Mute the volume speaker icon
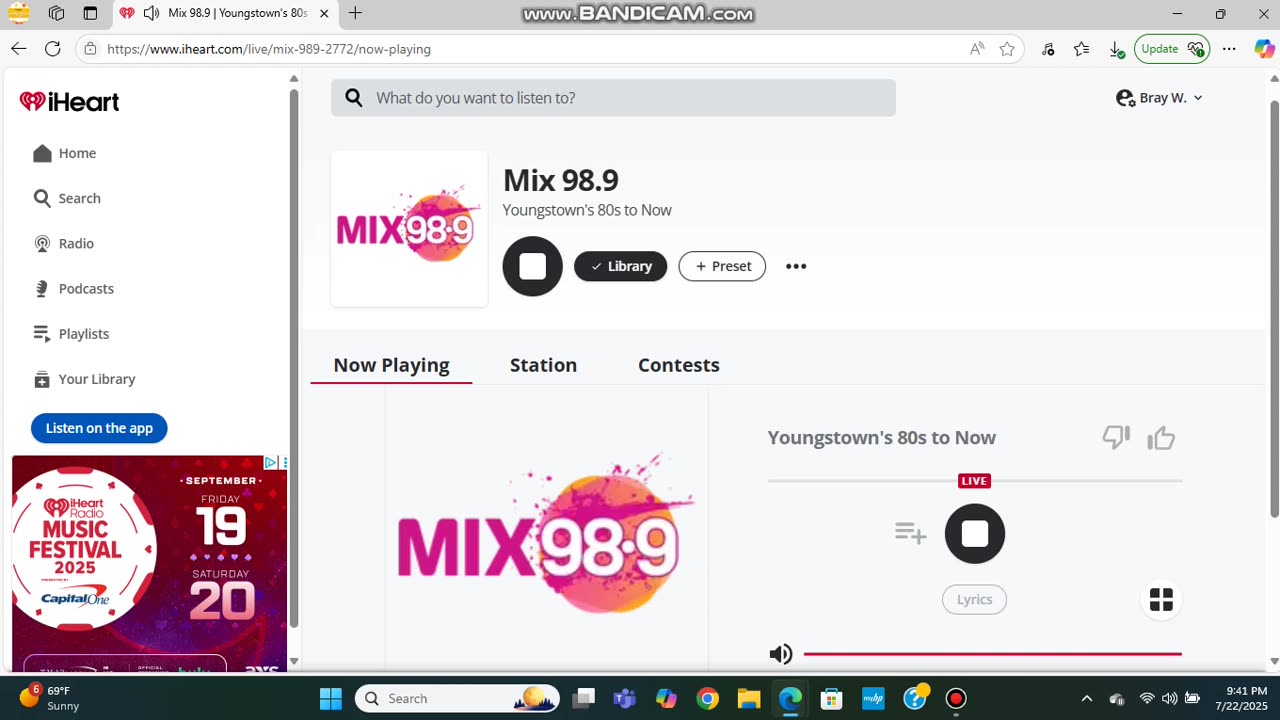 point(781,654)
